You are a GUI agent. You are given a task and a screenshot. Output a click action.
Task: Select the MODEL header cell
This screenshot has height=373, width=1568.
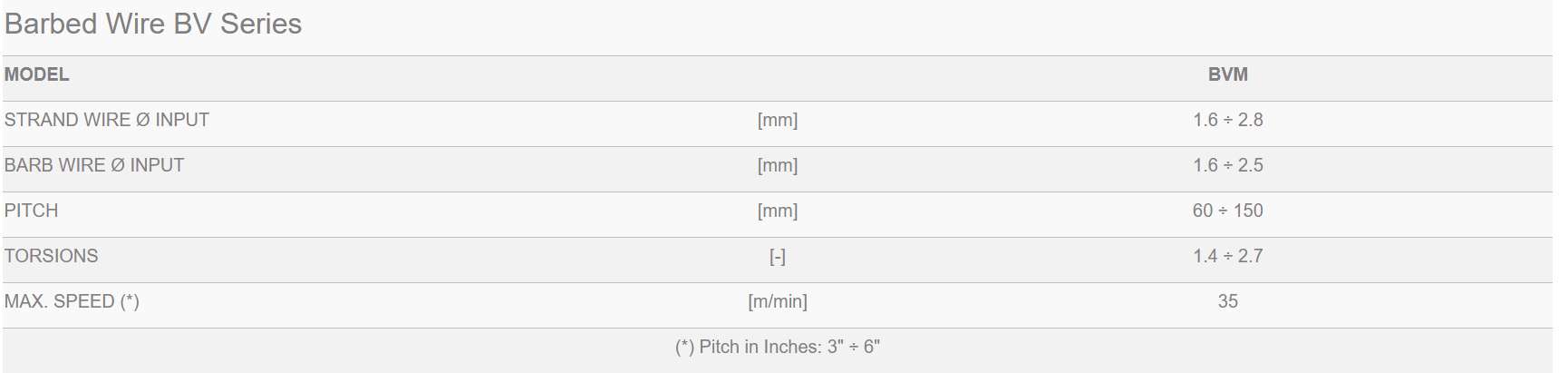[x=37, y=74]
